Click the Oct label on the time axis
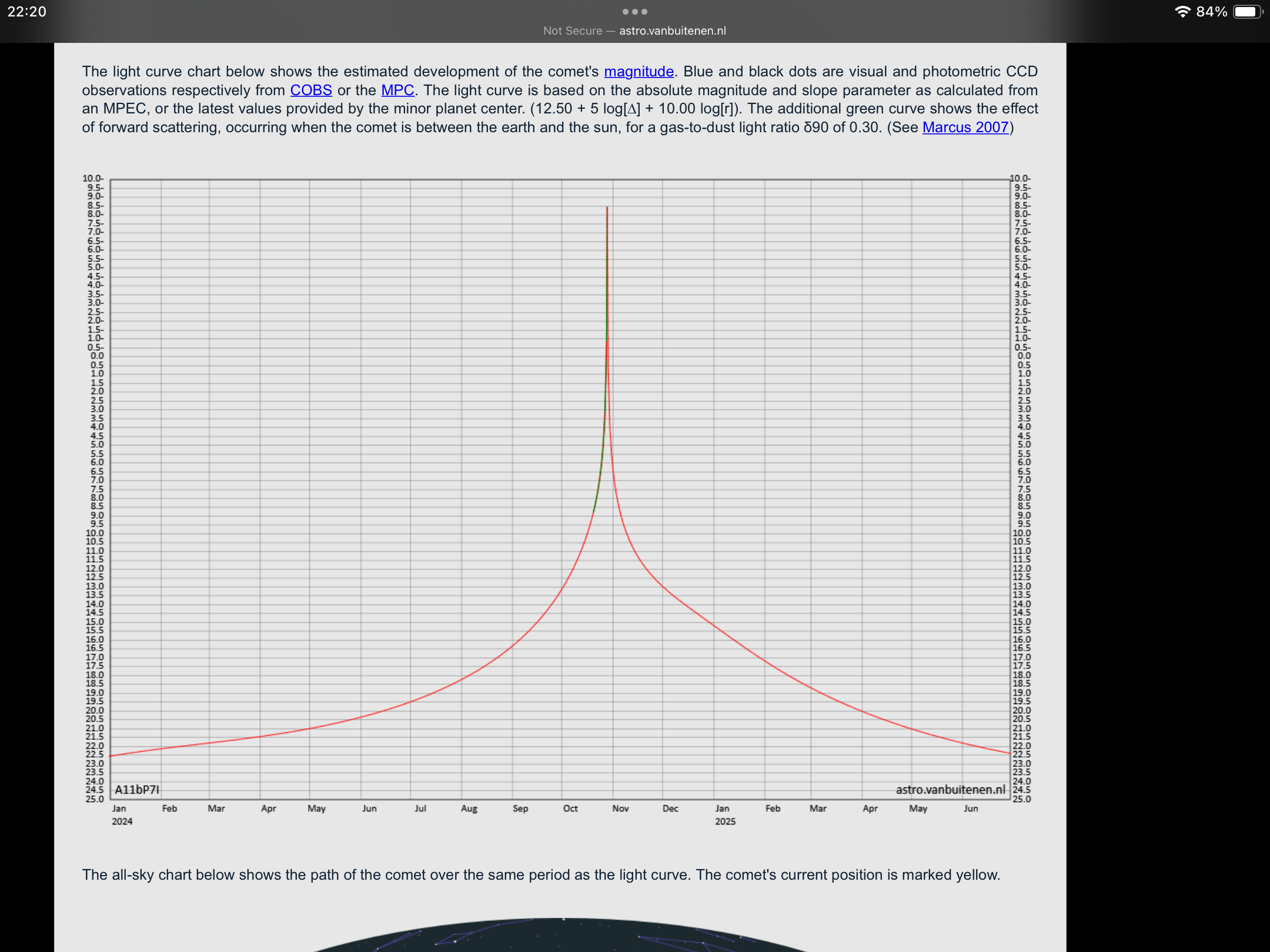 click(570, 809)
